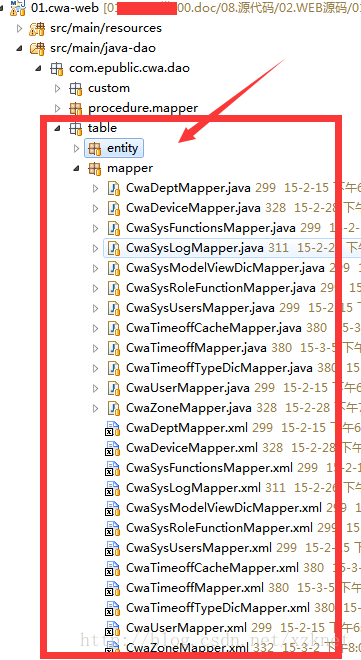Viewport: 361px width, 660px height.
Task: Select the CwaDeptMapper.xml file name
Action: (187, 428)
